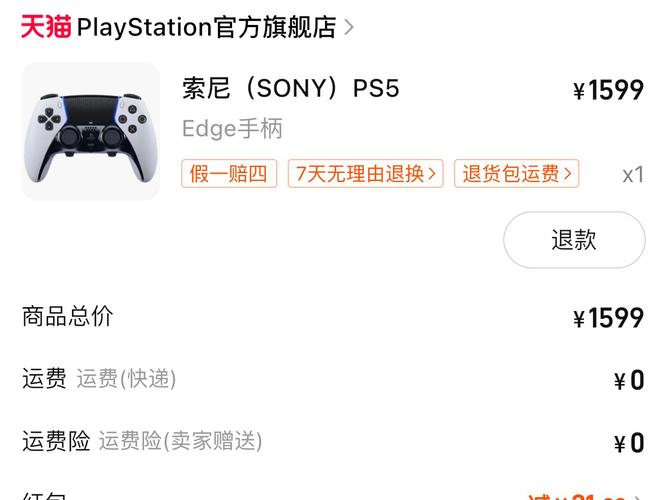Expand 退货包运费 policy details
This screenshot has width=667, height=500.
pyautogui.click(x=517, y=174)
